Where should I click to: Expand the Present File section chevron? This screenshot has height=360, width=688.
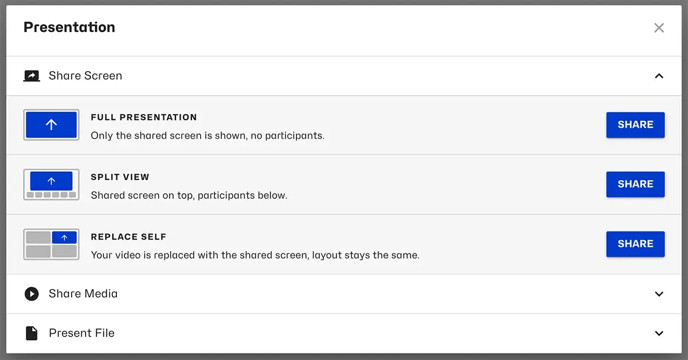659,333
